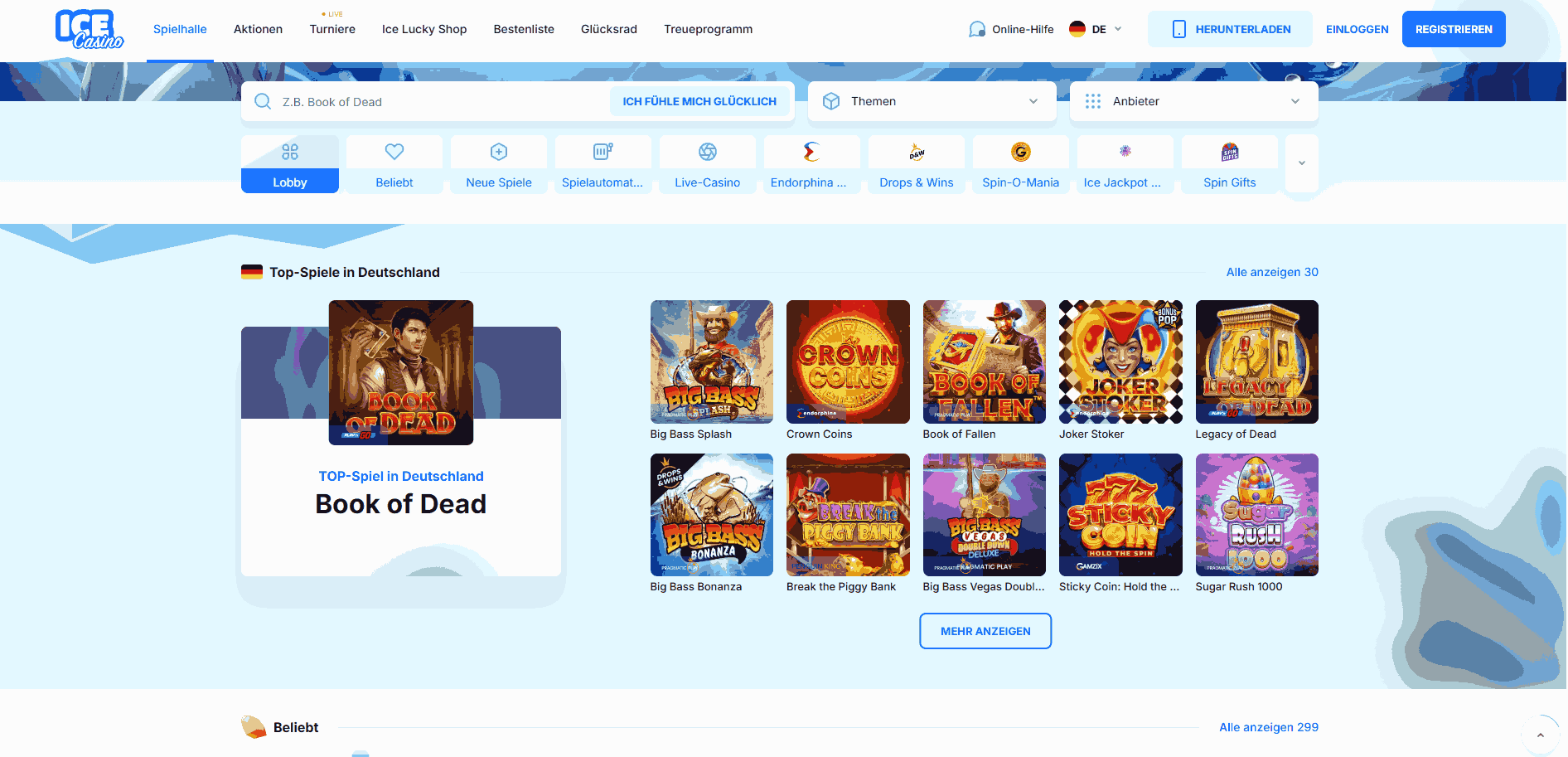This screenshot has width=1568, height=757.
Task: Open the featured Book of Dead image
Action: (401, 372)
